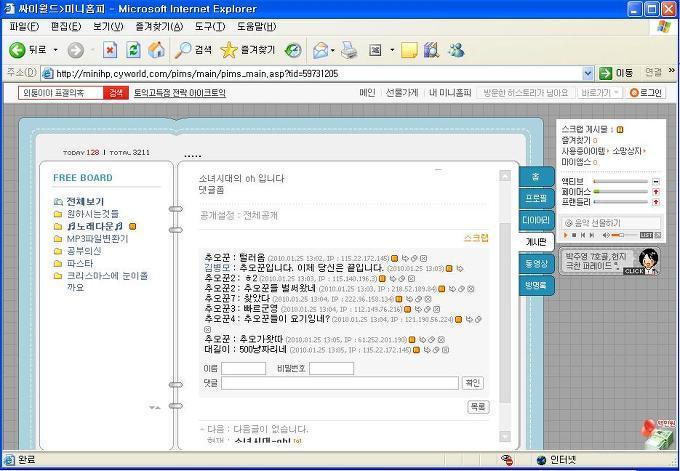The width and height of the screenshot is (680, 471).
Task: Open the Home page icon
Action: point(156,50)
